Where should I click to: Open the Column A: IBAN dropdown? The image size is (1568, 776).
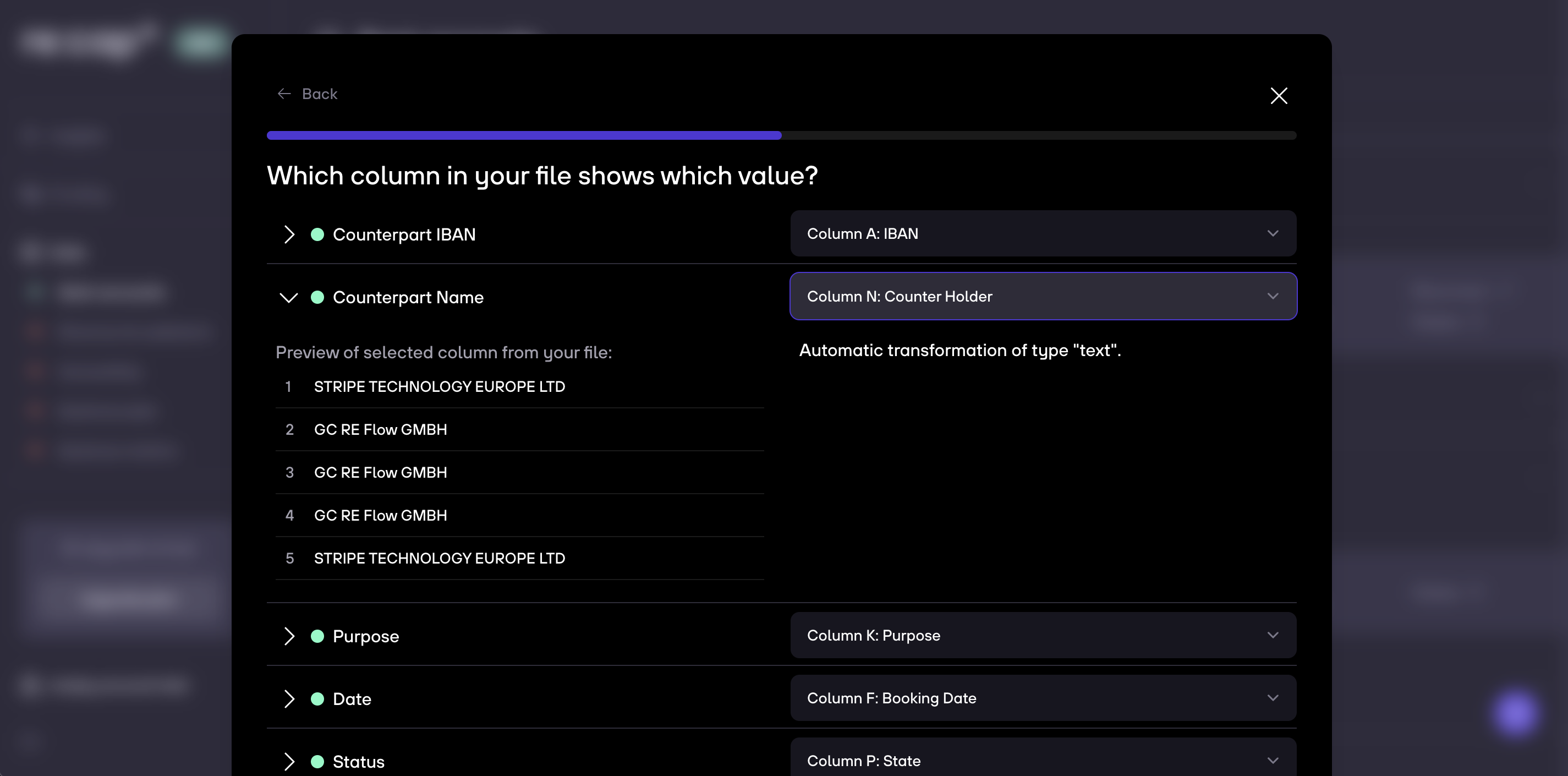[1043, 233]
